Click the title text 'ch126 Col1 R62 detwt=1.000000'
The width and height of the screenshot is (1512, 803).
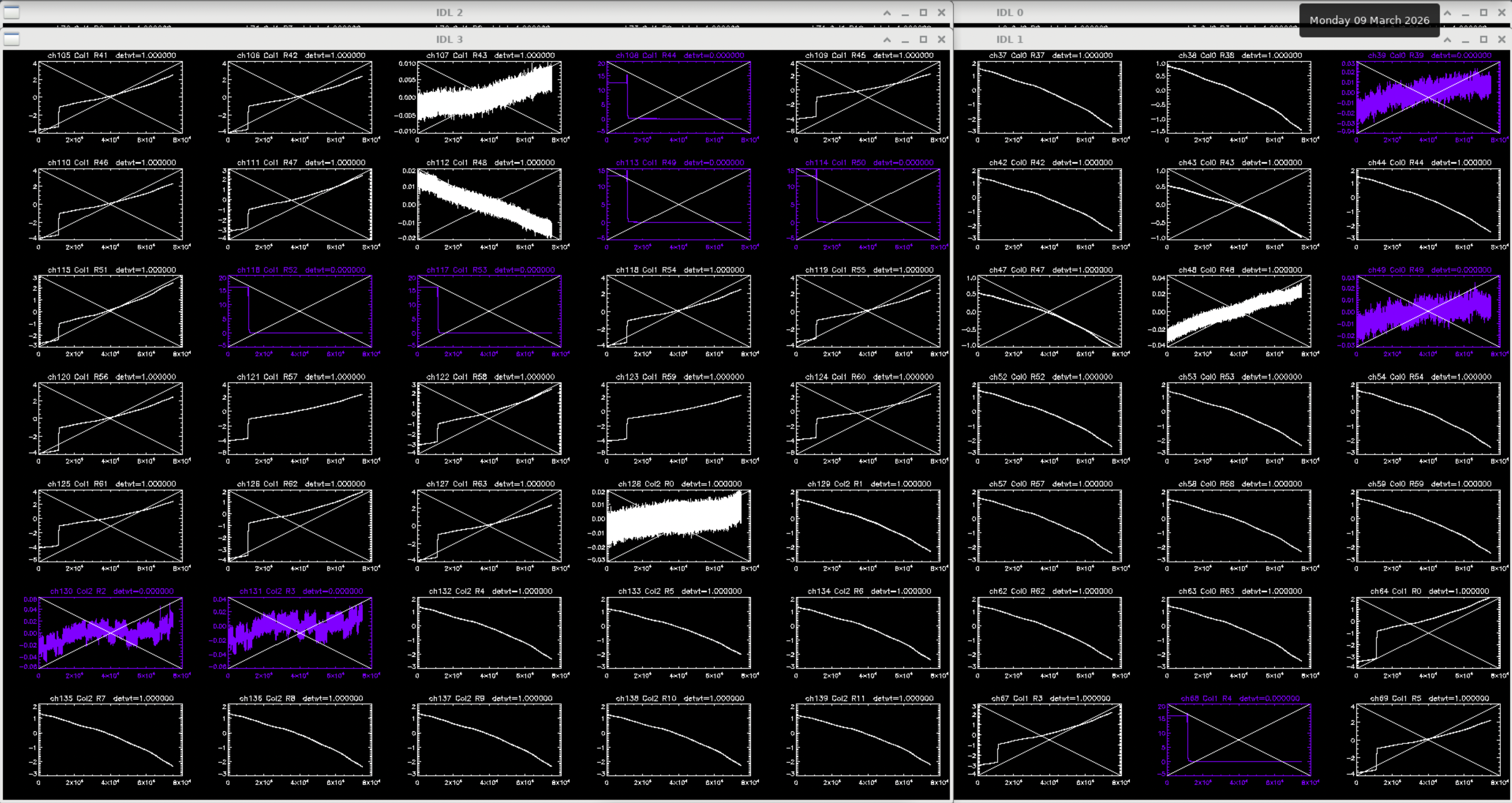[301, 484]
